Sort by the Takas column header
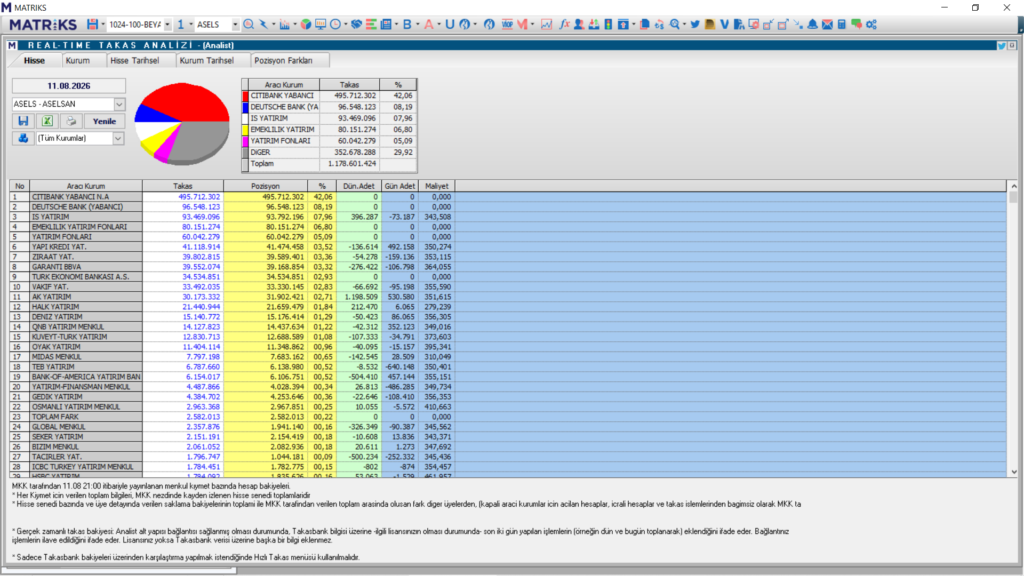The height and width of the screenshot is (576, 1024). coord(183,186)
